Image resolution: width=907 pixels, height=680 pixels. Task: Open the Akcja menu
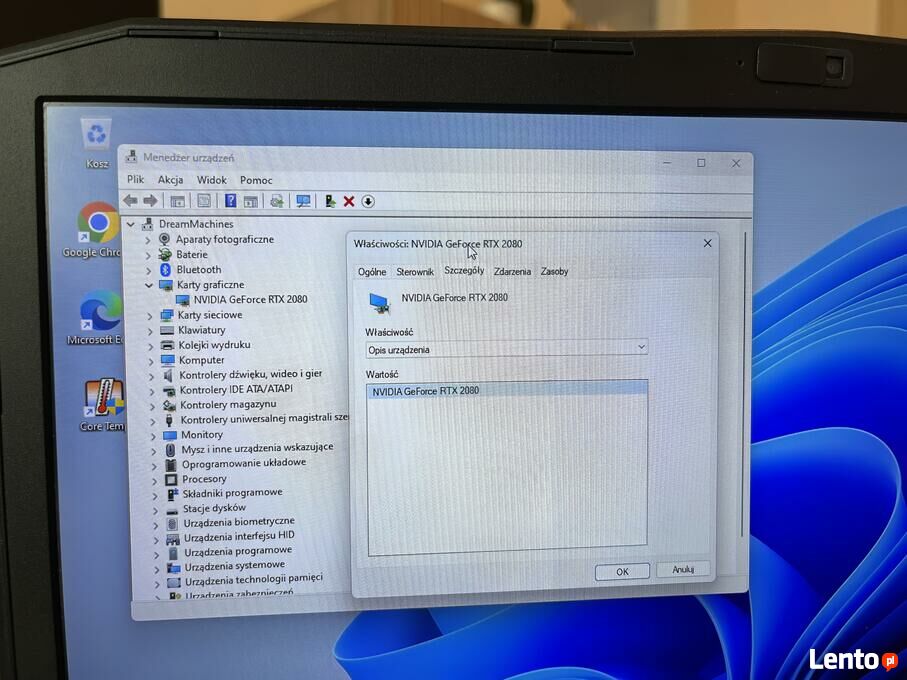click(x=171, y=180)
